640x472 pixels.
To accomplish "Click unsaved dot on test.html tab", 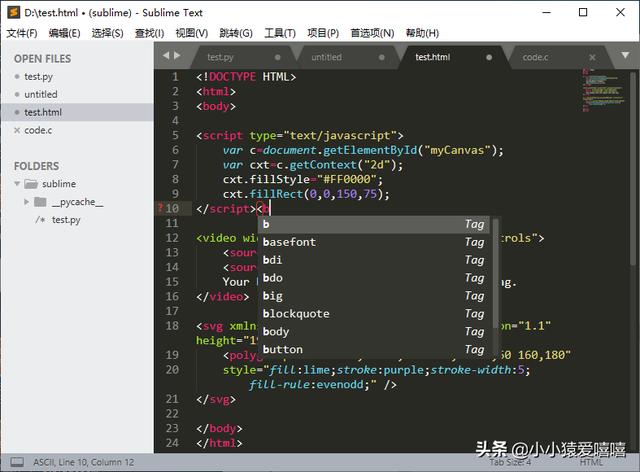I will pyautogui.click(x=489, y=58).
